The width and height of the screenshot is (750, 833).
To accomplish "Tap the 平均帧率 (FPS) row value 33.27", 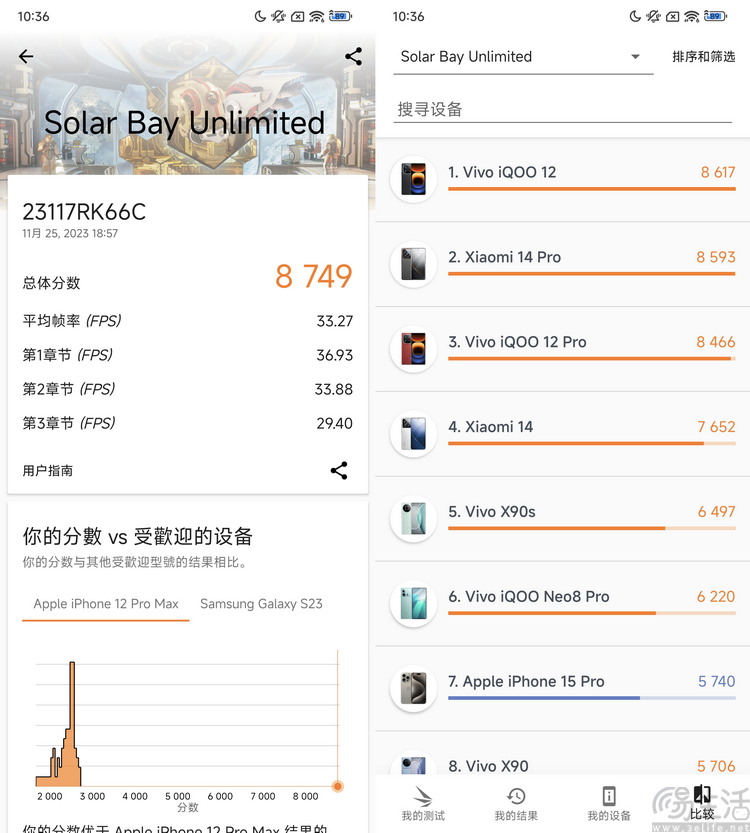I will tap(335, 321).
